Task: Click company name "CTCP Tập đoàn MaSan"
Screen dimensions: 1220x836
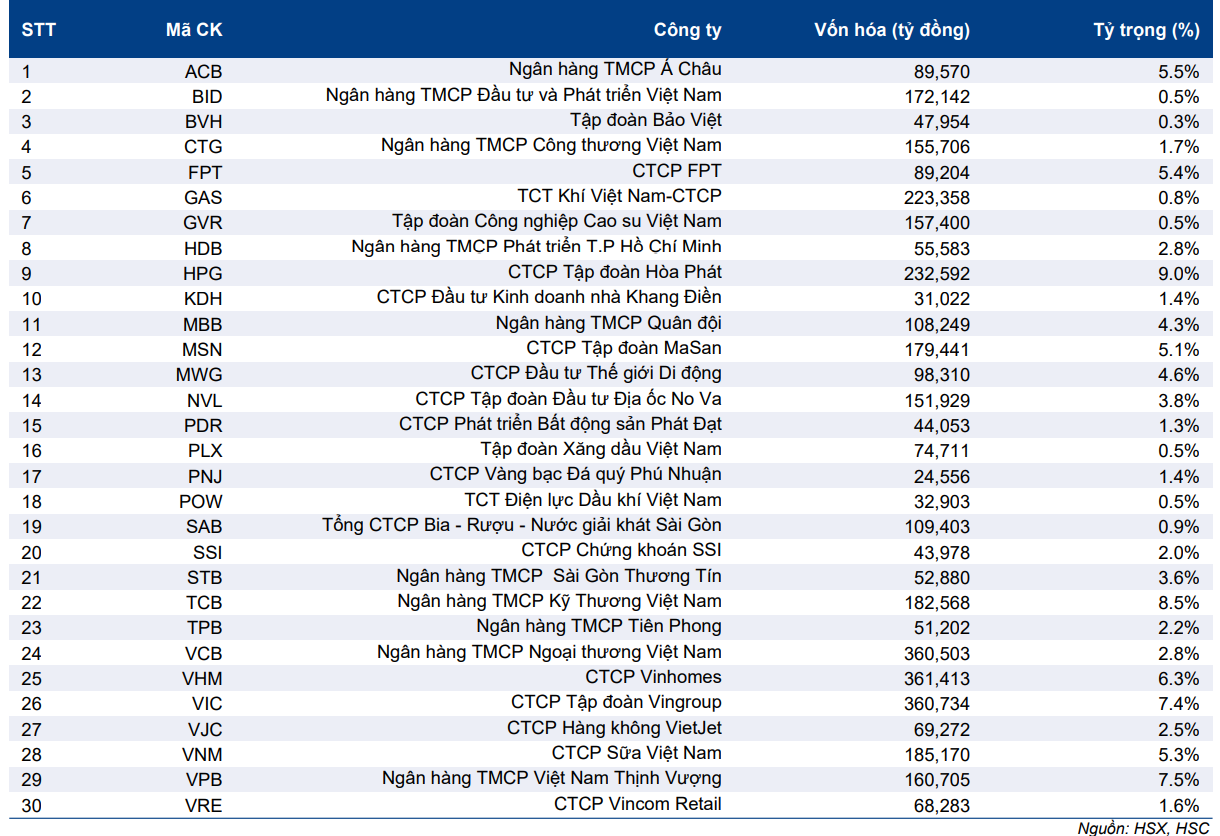Action: 624,348
